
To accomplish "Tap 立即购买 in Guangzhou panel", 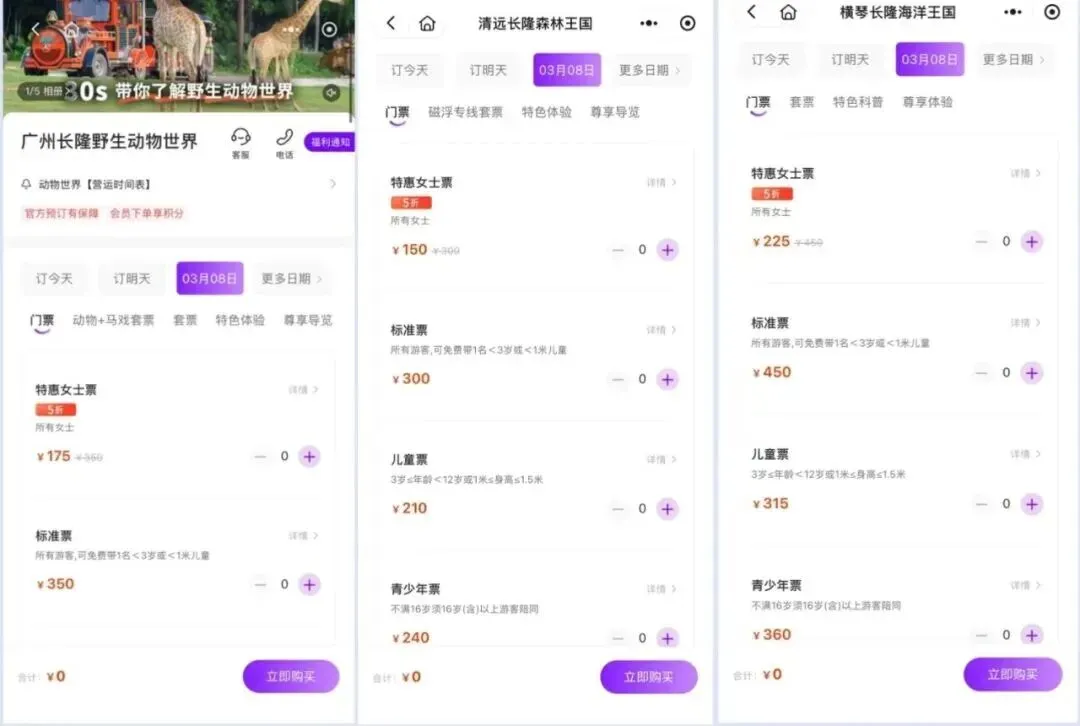I will [x=291, y=676].
